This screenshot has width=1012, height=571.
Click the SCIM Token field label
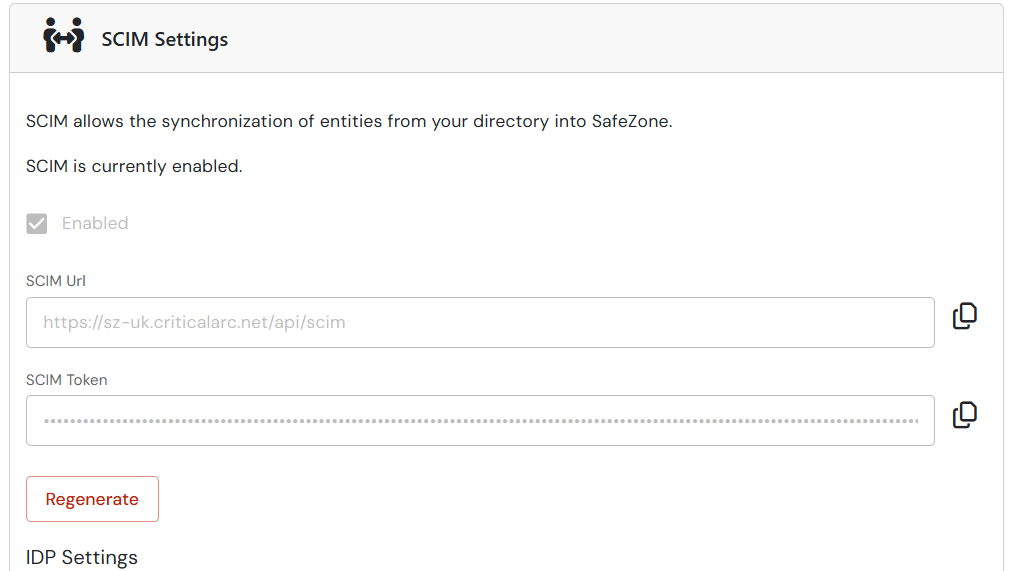click(x=66, y=380)
